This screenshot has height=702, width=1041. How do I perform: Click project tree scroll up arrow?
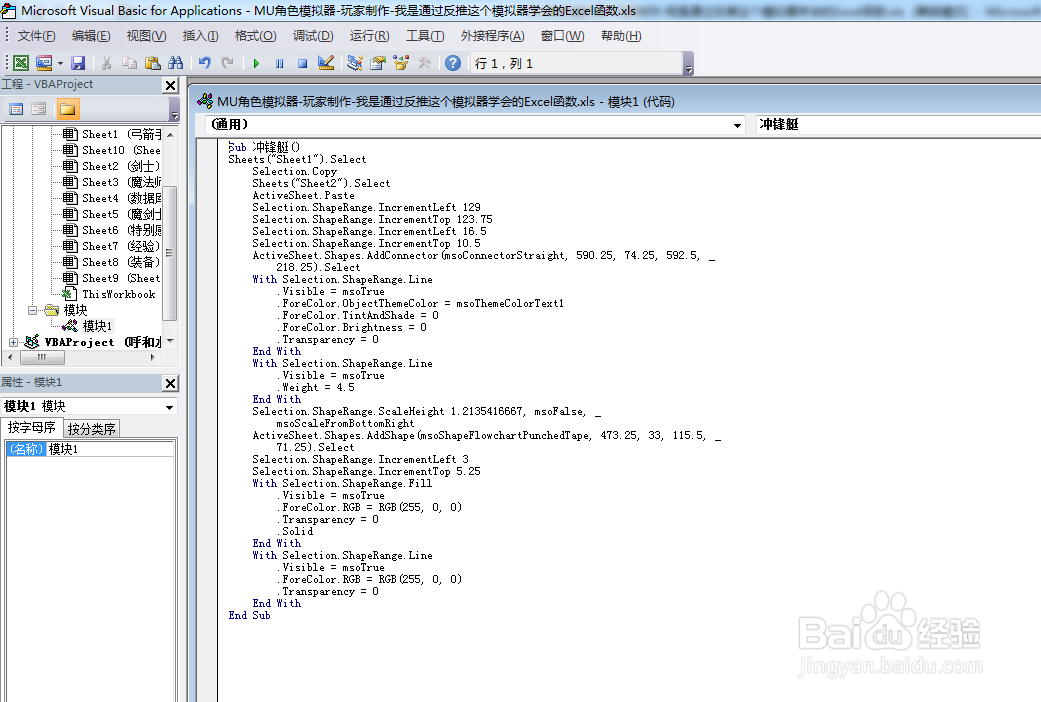pyautogui.click(x=171, y=134)
